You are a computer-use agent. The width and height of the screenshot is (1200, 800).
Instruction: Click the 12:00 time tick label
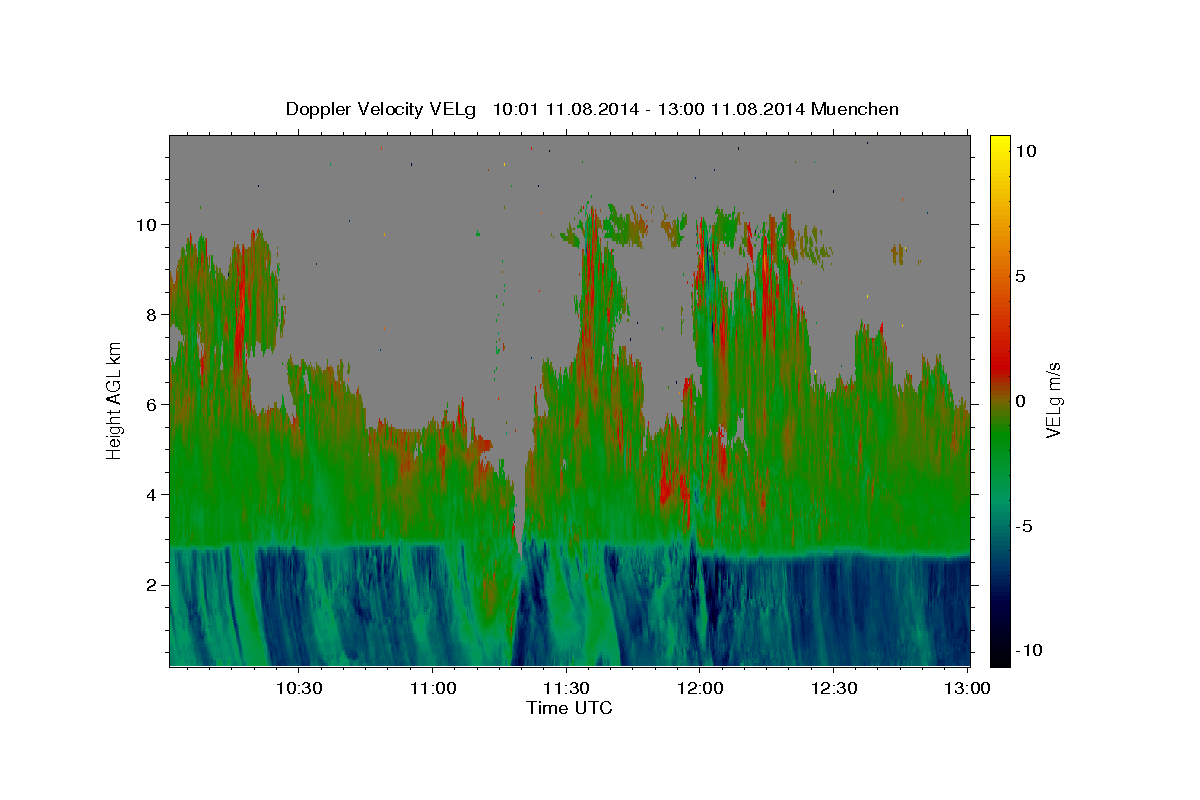[x=701, y=688]
